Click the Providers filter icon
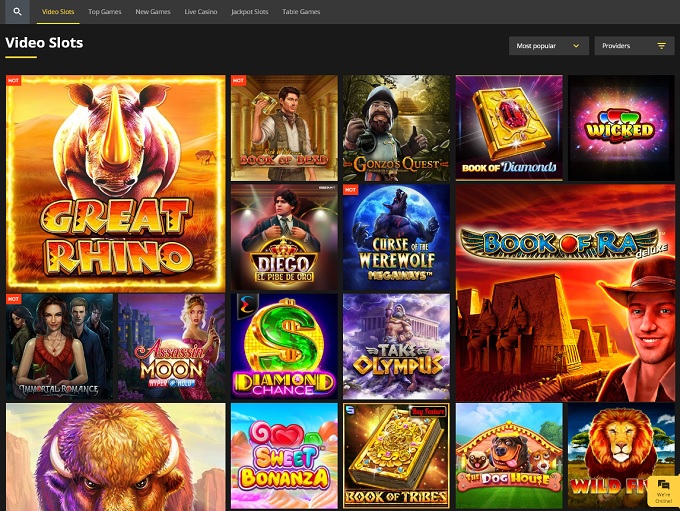680x511 pixels. (x=661, y=46)
